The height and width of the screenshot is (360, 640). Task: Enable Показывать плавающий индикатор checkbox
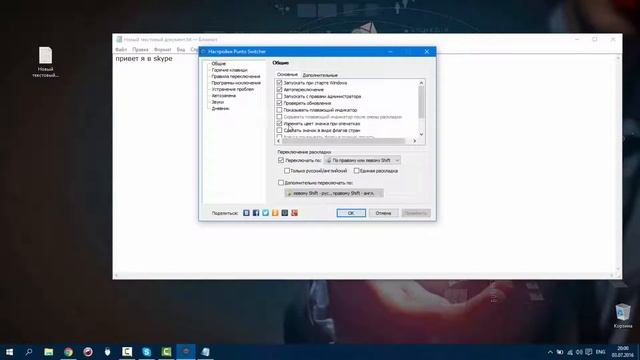279,110
